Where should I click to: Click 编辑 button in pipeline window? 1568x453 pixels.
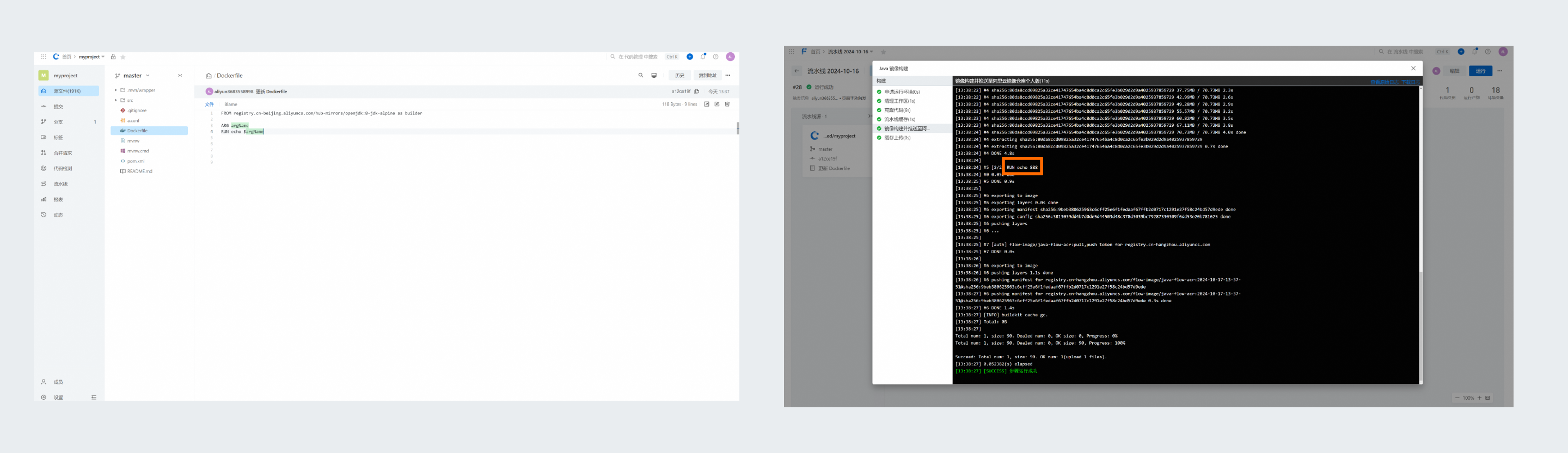(1455, 71)
